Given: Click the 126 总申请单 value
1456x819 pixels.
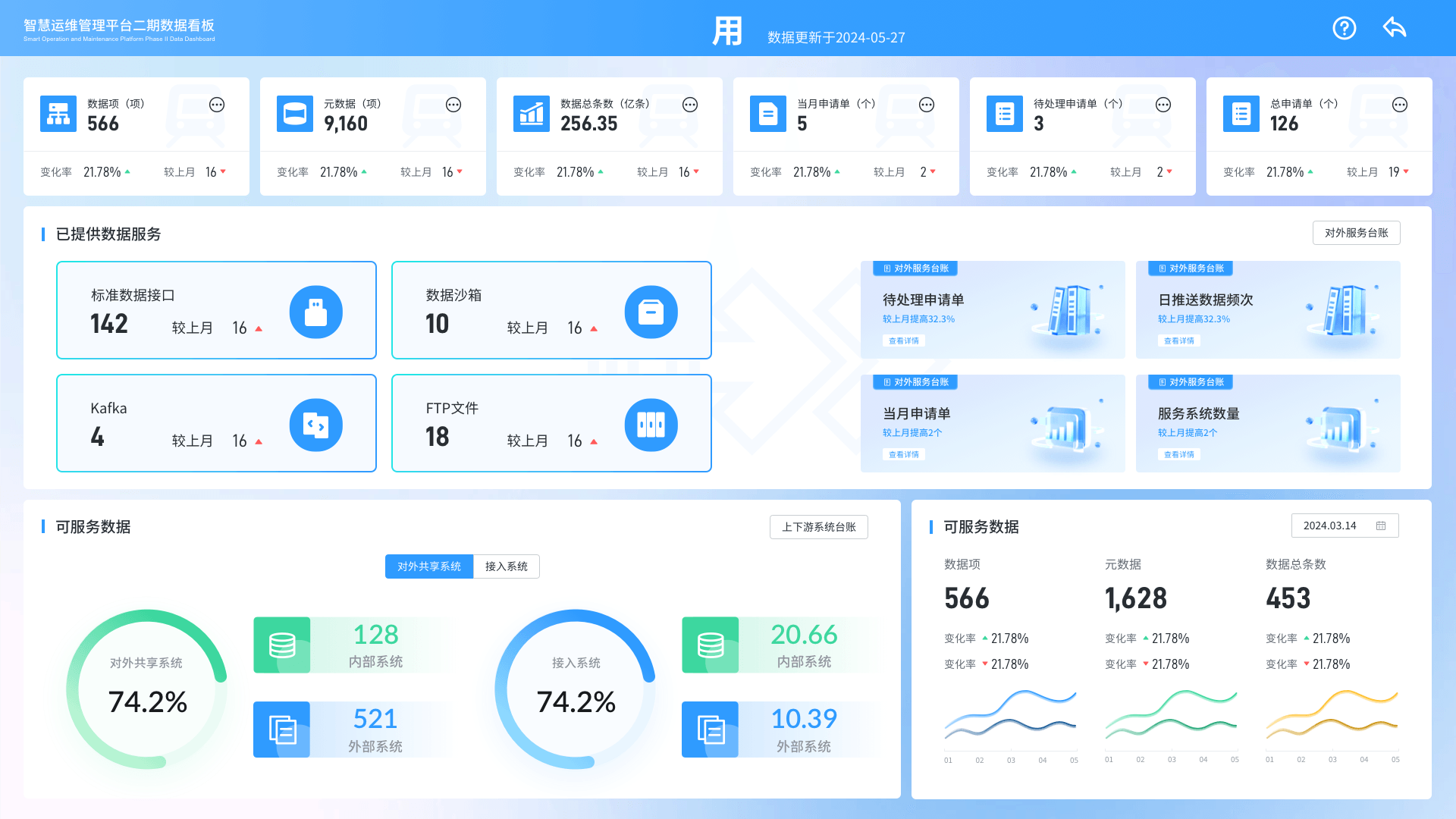Looking at the screenshot, I should [x=1285, y=124].
